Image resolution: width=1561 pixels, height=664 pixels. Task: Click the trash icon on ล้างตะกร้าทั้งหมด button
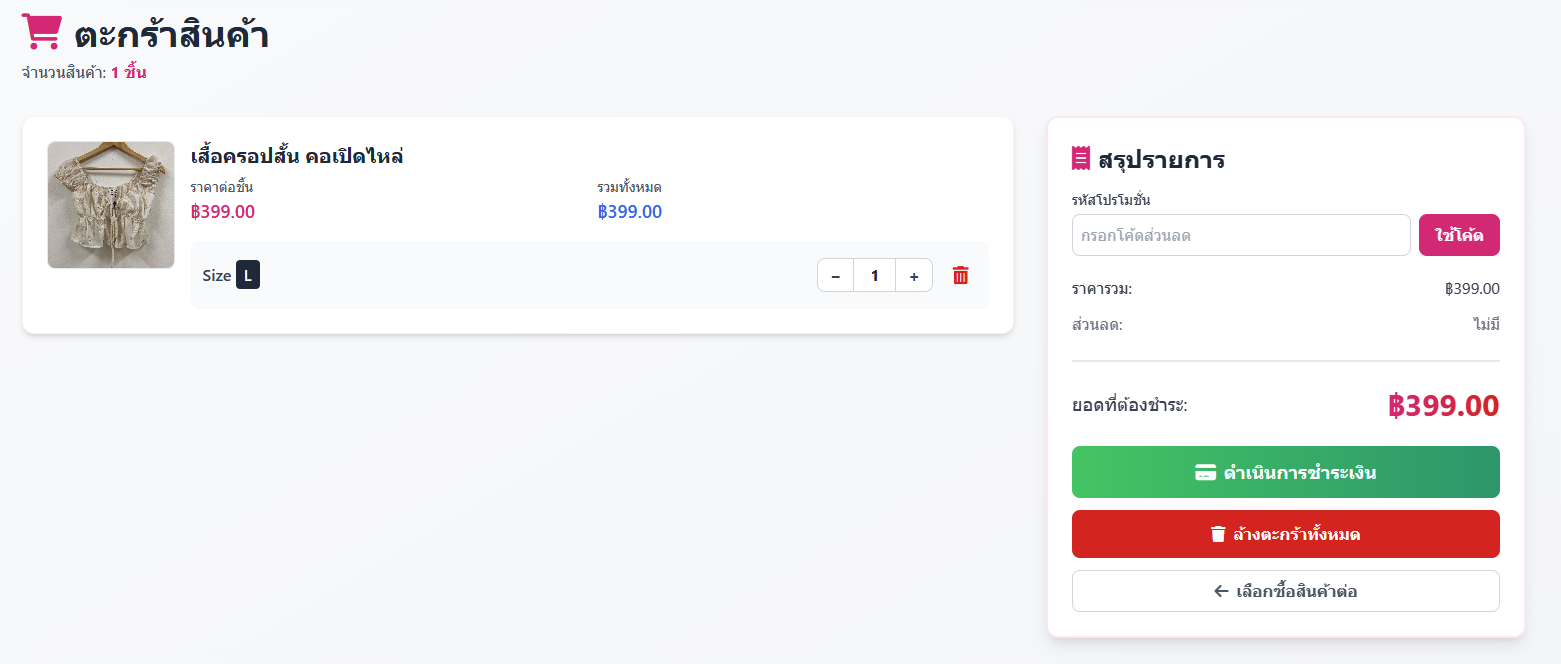(x=1218, y=534)
